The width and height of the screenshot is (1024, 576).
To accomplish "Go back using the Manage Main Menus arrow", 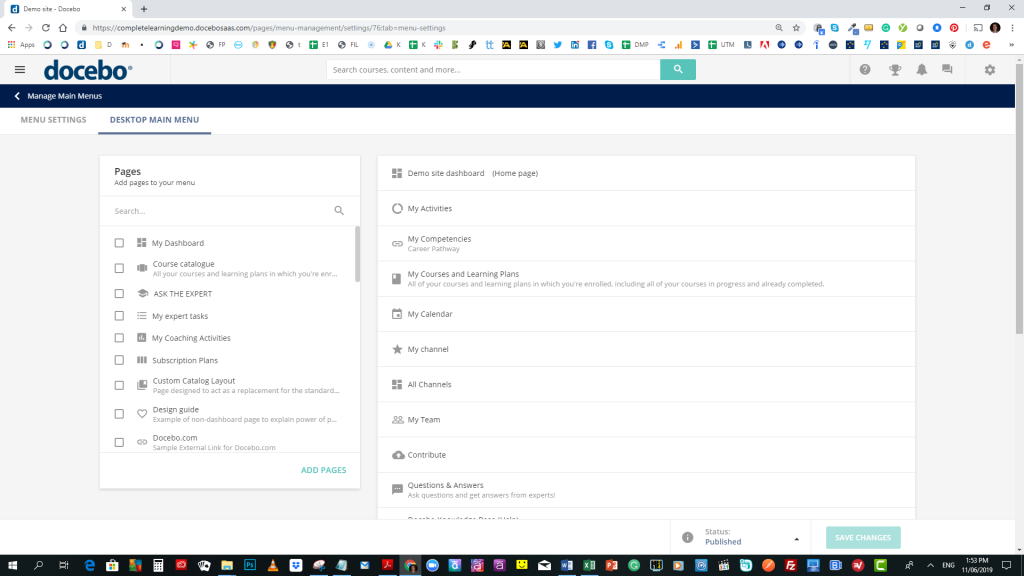I will [16, 95].
